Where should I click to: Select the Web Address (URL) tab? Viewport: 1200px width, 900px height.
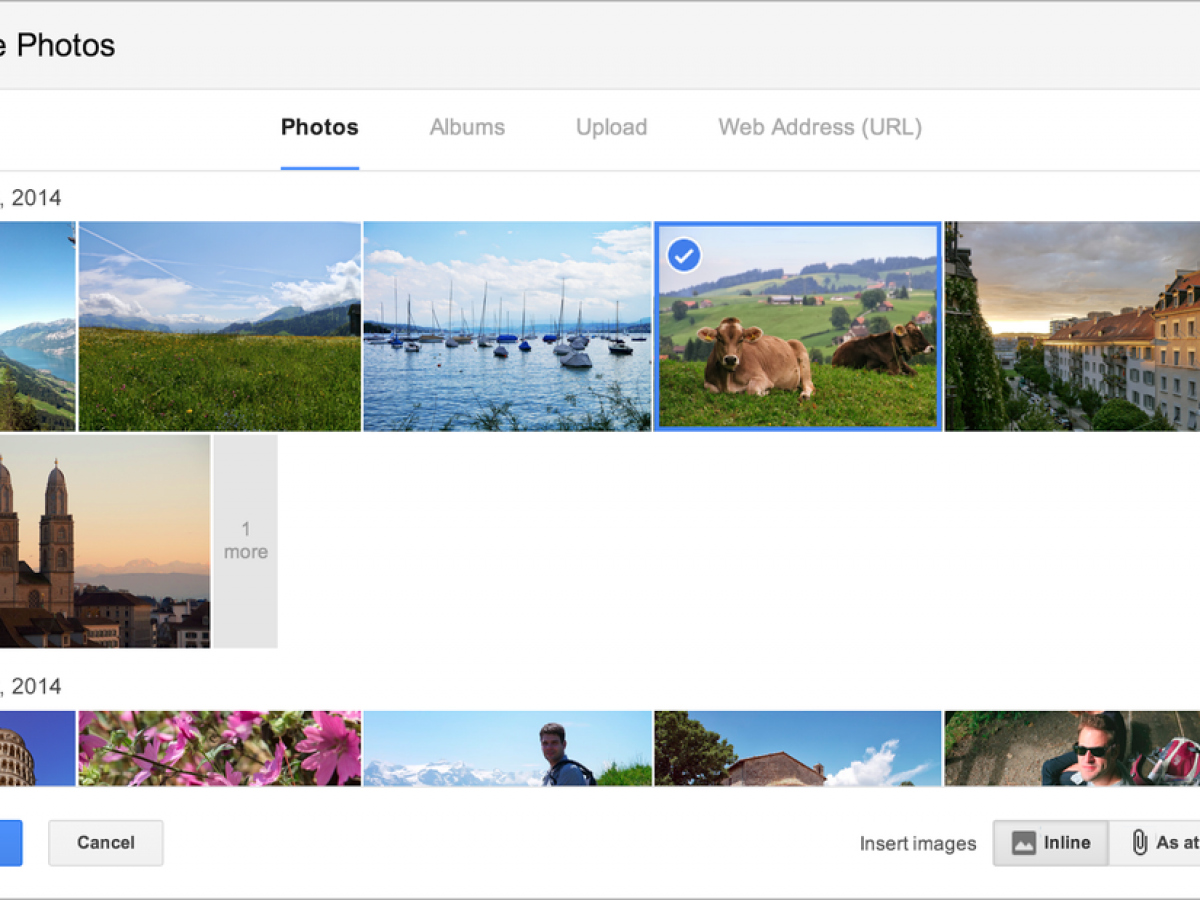819,128
